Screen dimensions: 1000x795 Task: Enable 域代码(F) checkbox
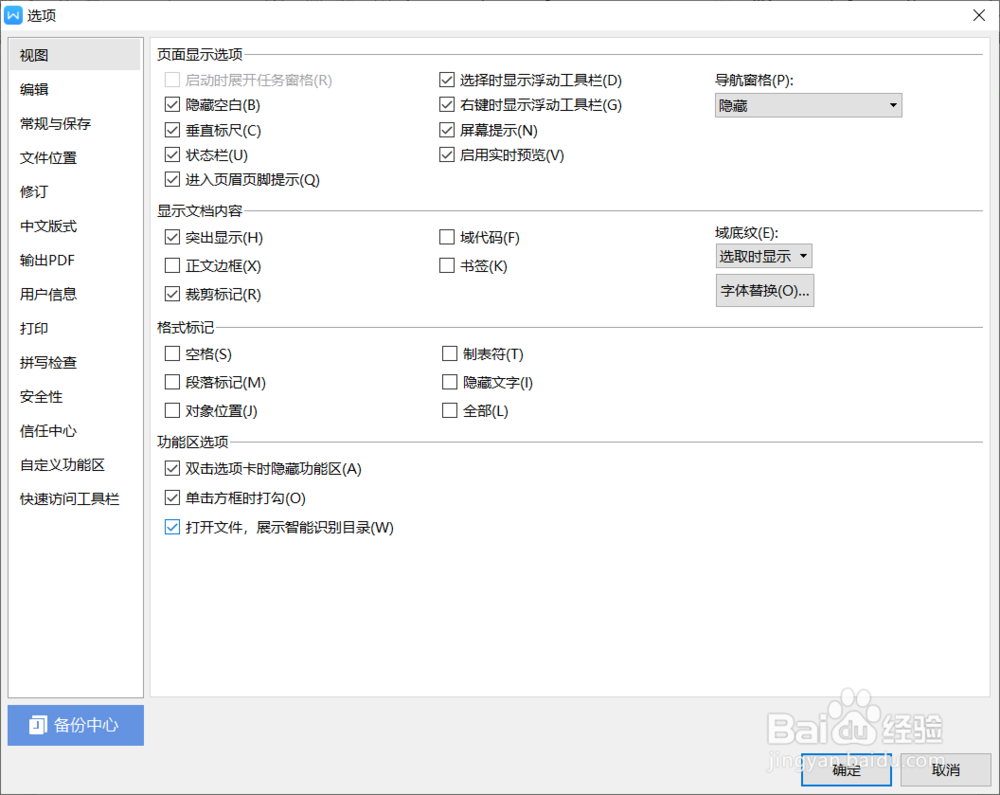(x=447, y=237)
